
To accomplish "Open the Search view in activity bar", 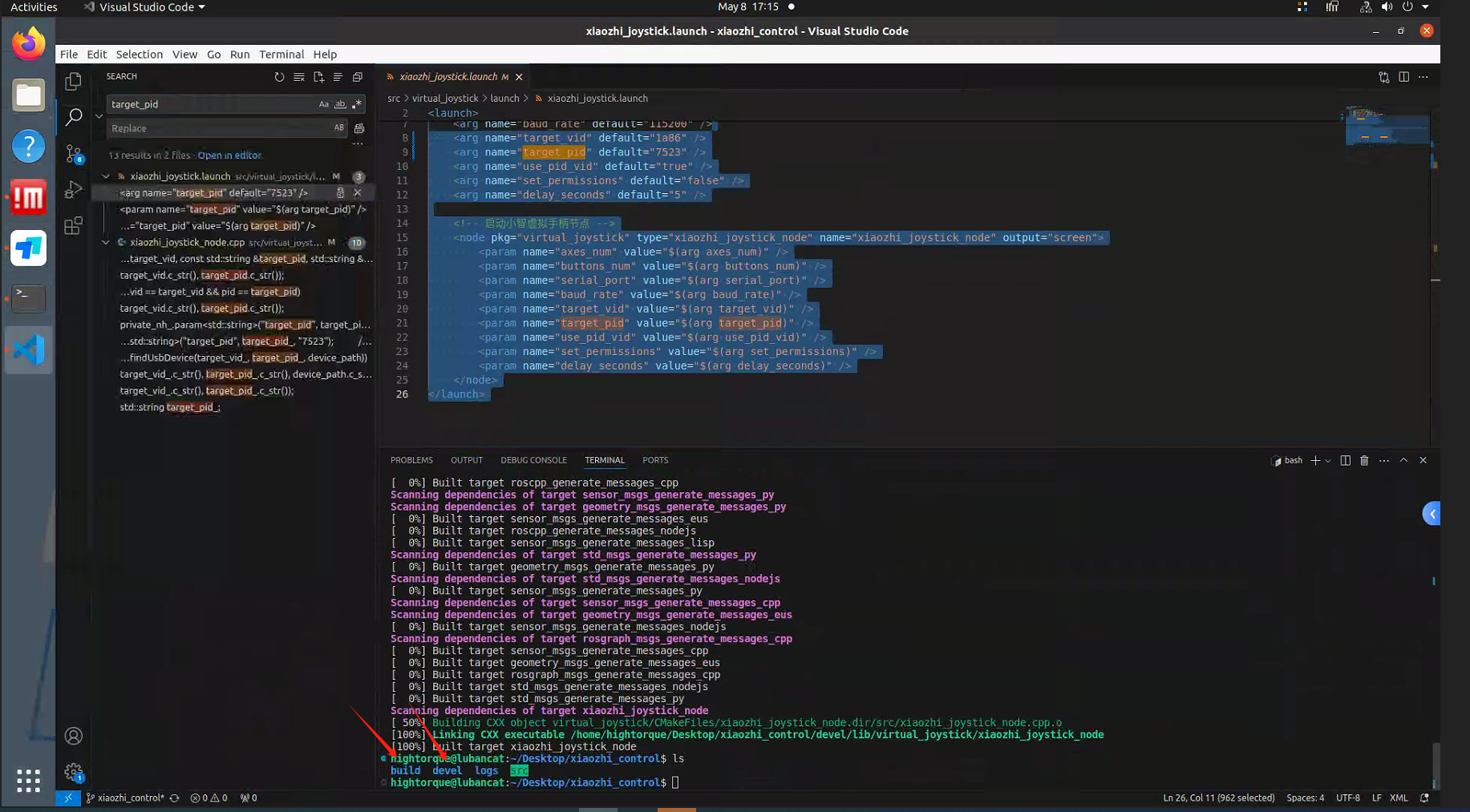I will tap(74, 117).
